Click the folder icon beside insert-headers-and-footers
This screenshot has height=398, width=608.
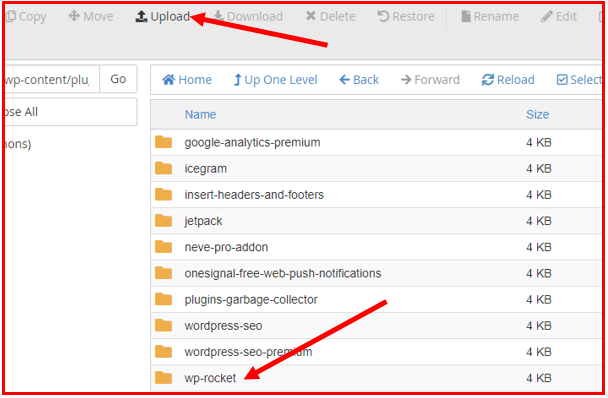click(163, 194)
